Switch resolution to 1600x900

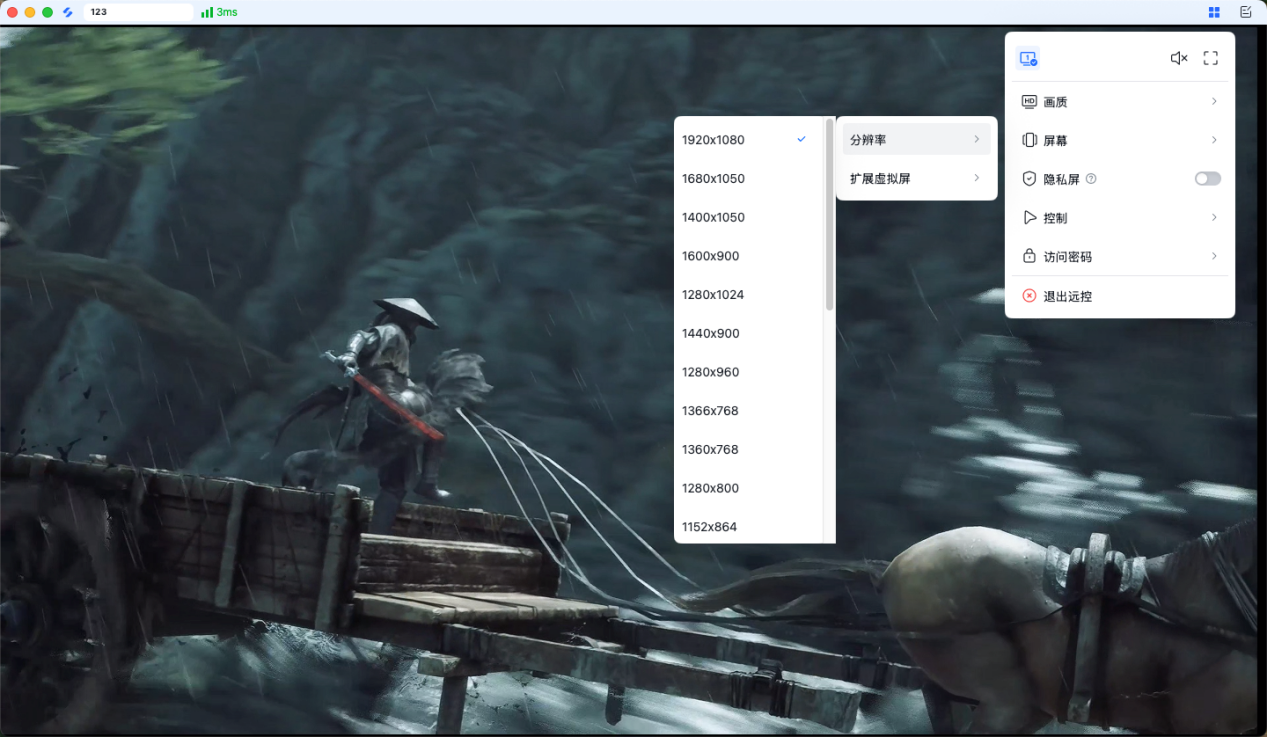pos(748,256)
